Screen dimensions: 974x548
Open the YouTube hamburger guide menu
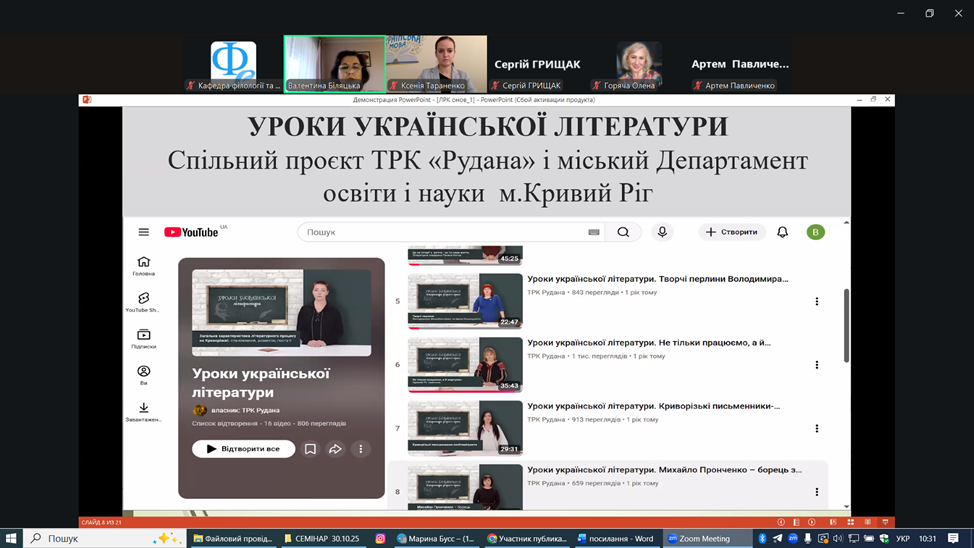click(x=144, y=232)
